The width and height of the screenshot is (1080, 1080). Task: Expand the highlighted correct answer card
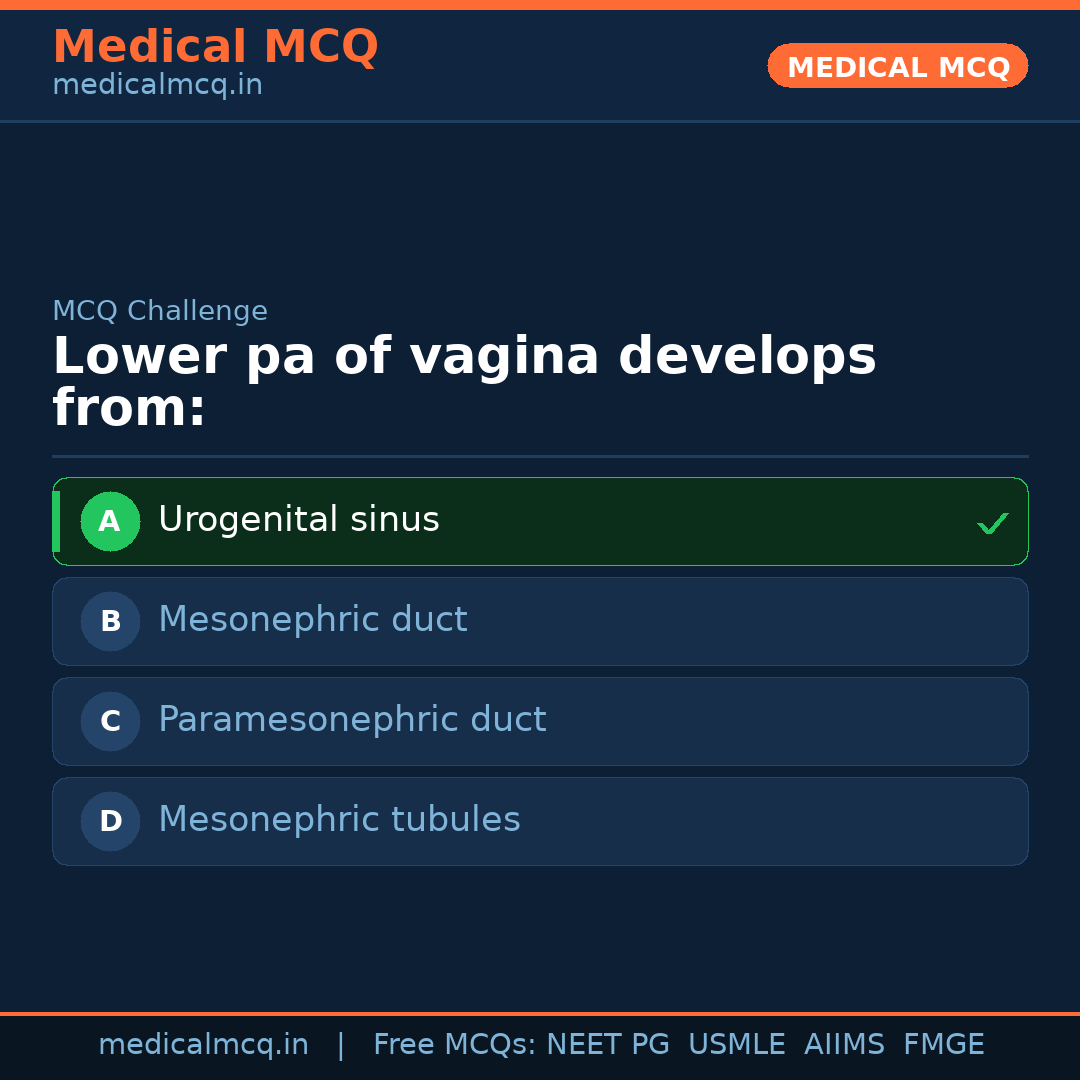540,521
